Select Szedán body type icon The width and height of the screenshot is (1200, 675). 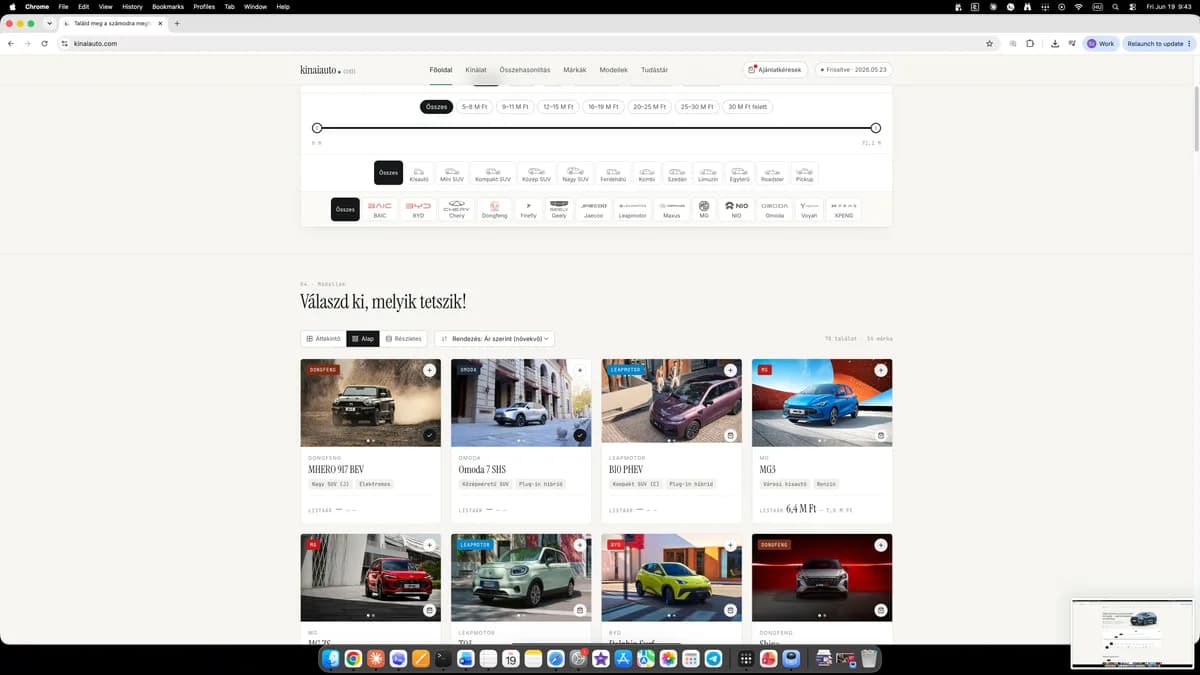[x=677, y=174]
